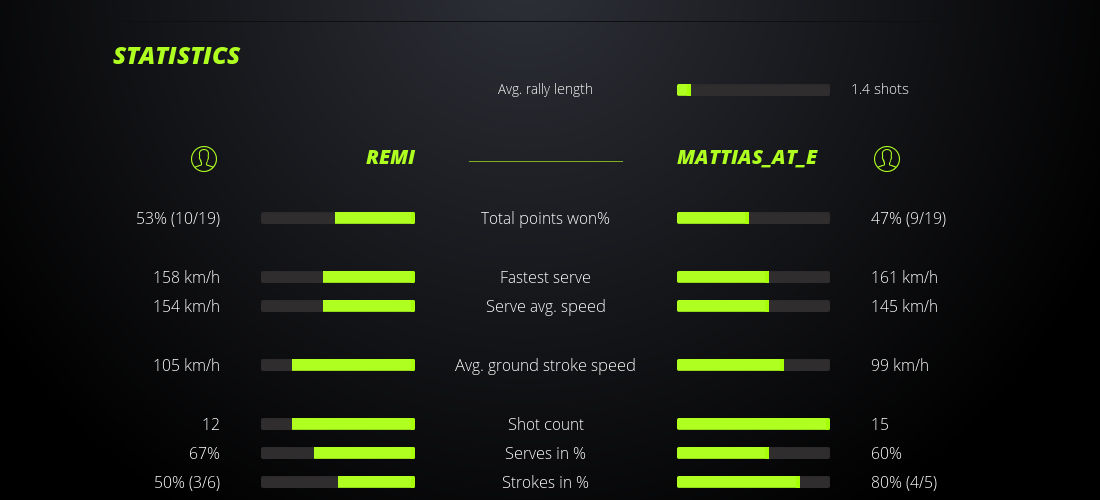Click the Avg. rally length bar
This screenshot has height=500, width=1100.
pos(753,90)
